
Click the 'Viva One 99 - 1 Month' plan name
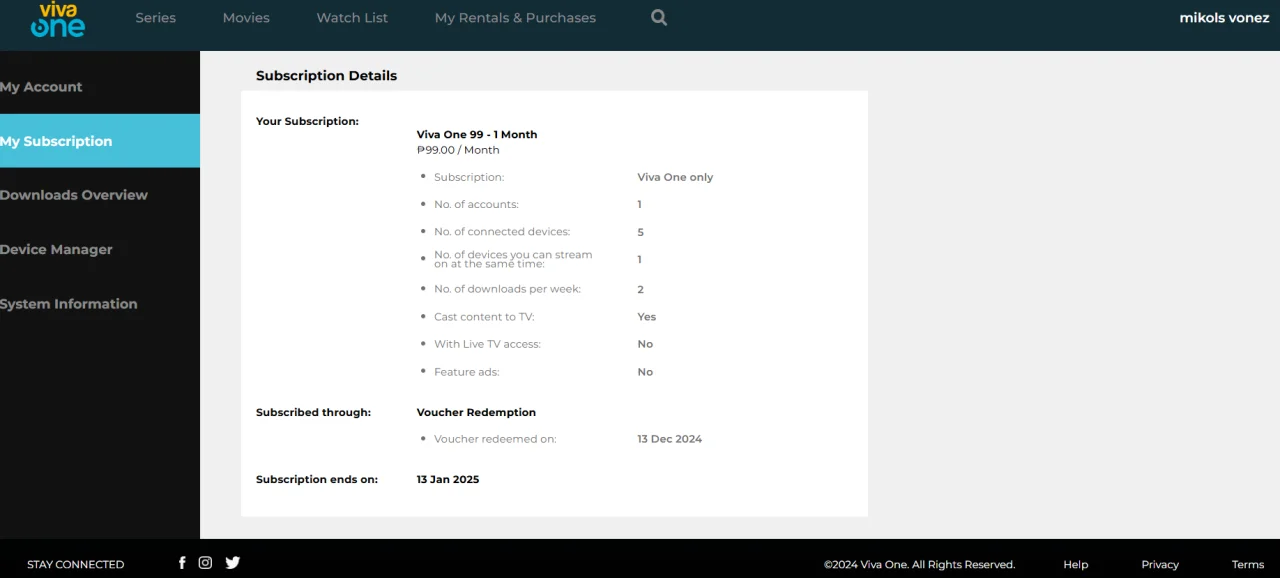coord(477,134)
